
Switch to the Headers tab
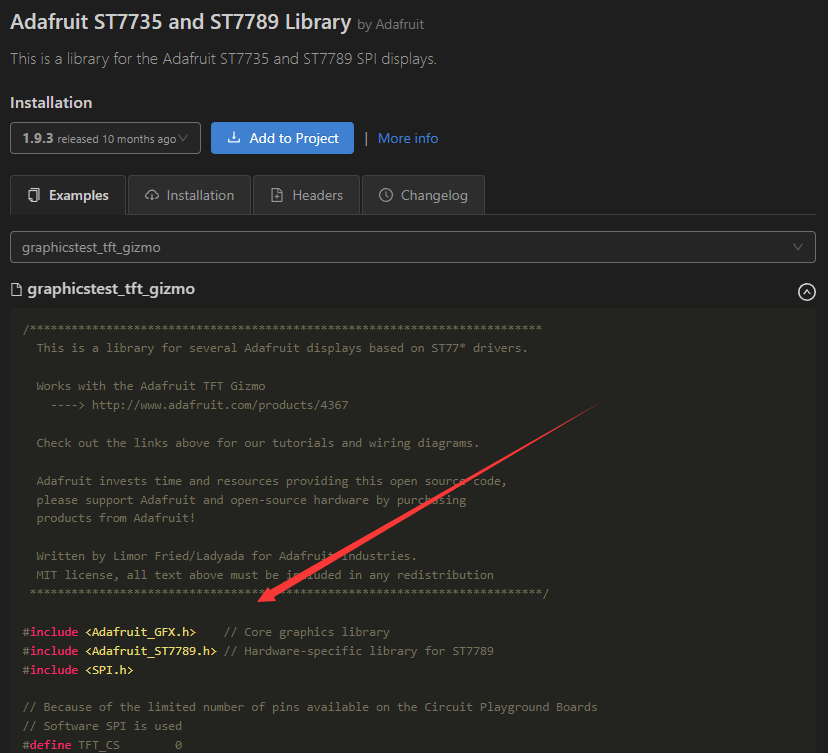[307, 195]
